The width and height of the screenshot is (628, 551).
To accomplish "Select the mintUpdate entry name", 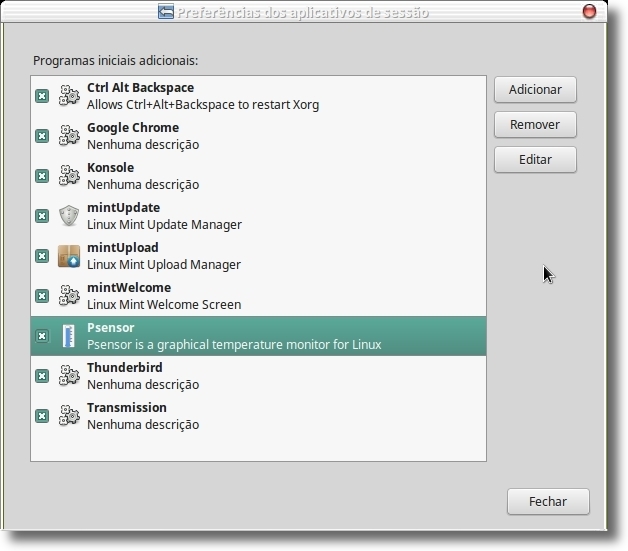I will 123,207.
